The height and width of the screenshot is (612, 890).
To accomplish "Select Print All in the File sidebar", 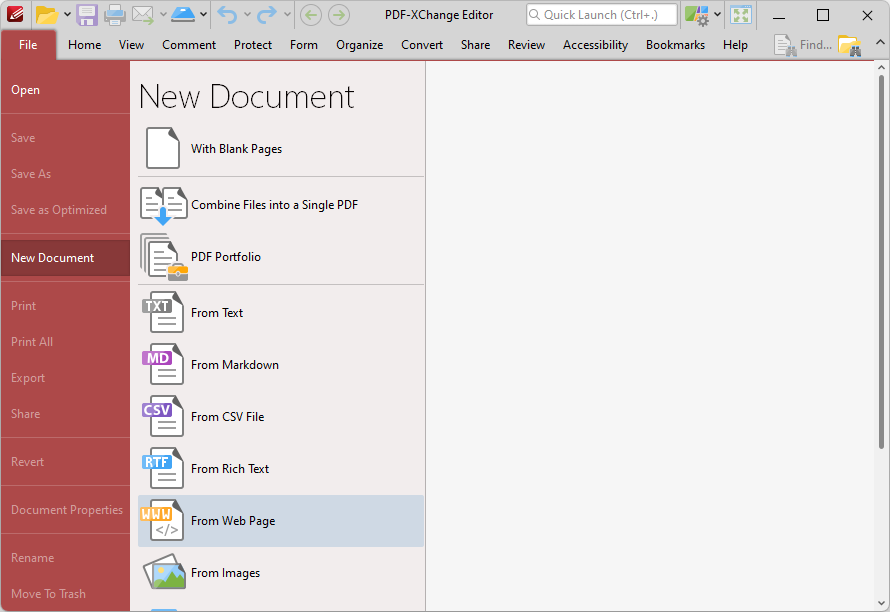I will pos(65,342).
